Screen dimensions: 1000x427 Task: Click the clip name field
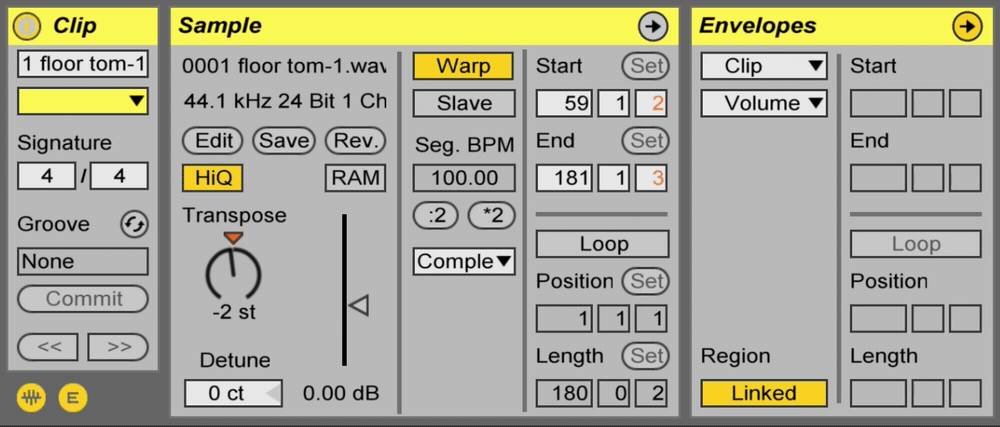[83, 64]
